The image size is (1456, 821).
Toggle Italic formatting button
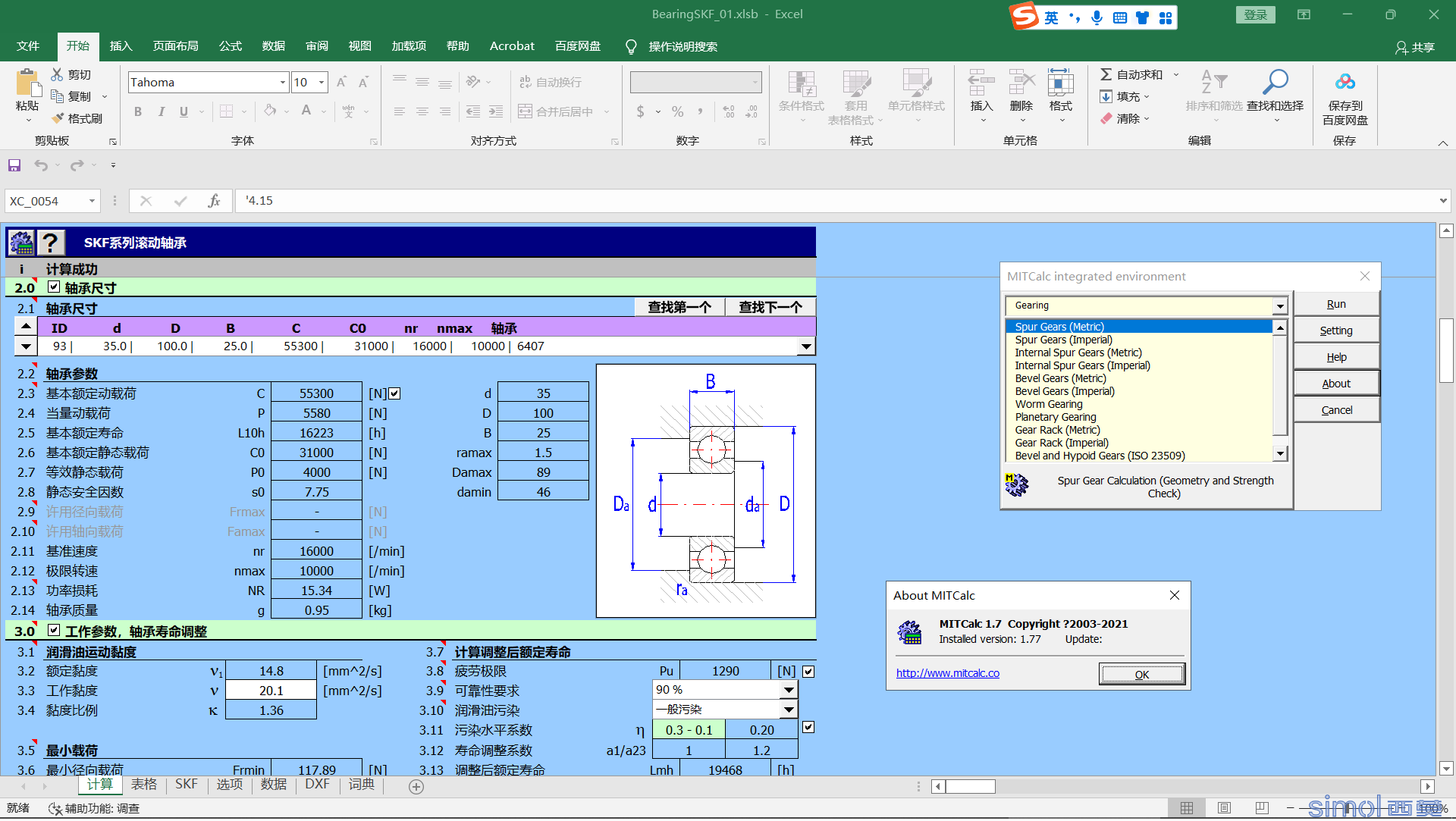click(x=161, y=111)
